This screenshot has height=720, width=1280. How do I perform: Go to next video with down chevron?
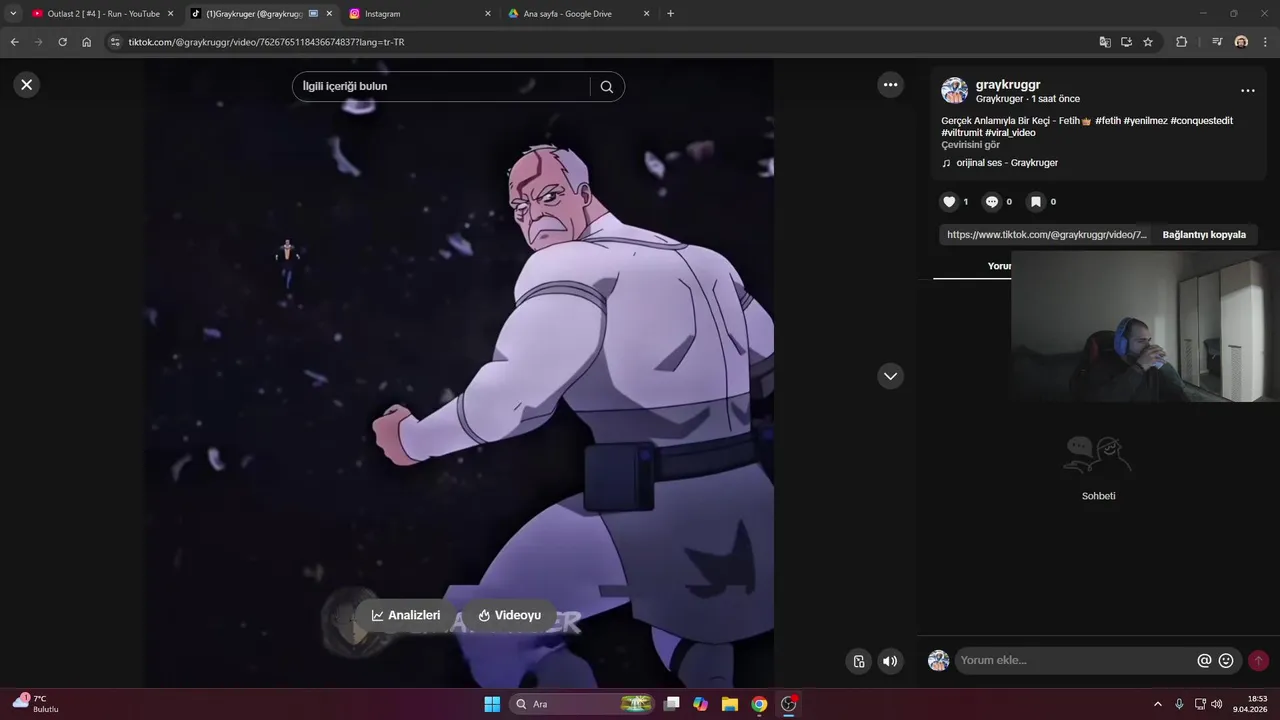[890, 376]
